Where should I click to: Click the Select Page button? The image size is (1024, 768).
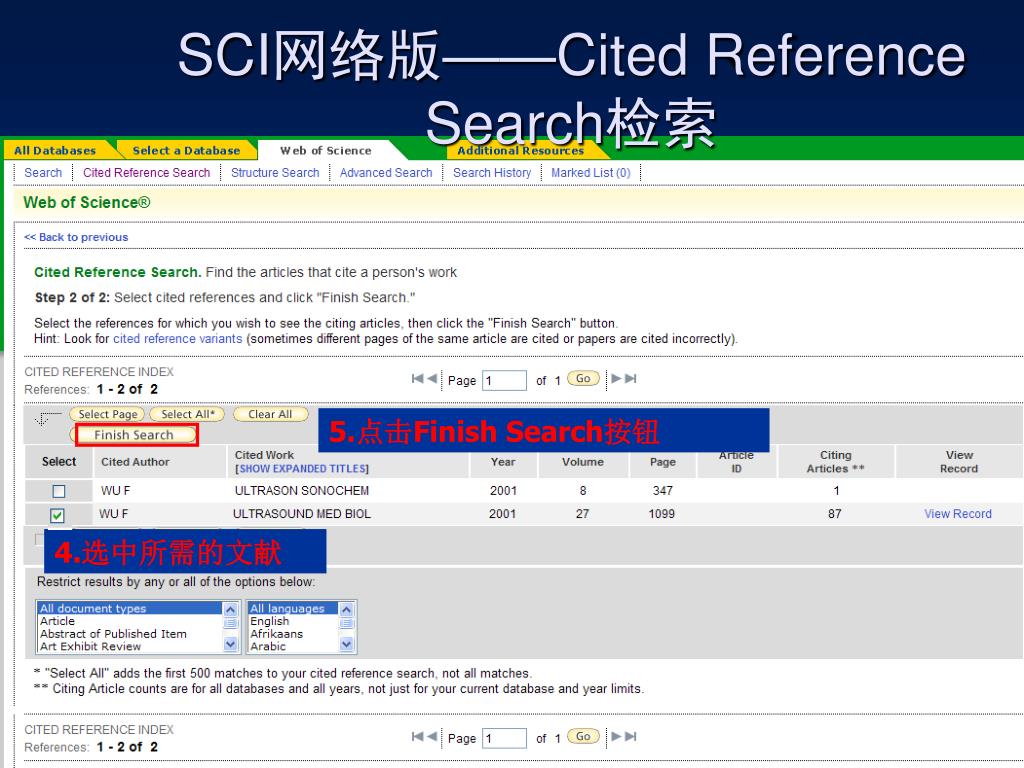pyautogui.click(x=107, y=414)
